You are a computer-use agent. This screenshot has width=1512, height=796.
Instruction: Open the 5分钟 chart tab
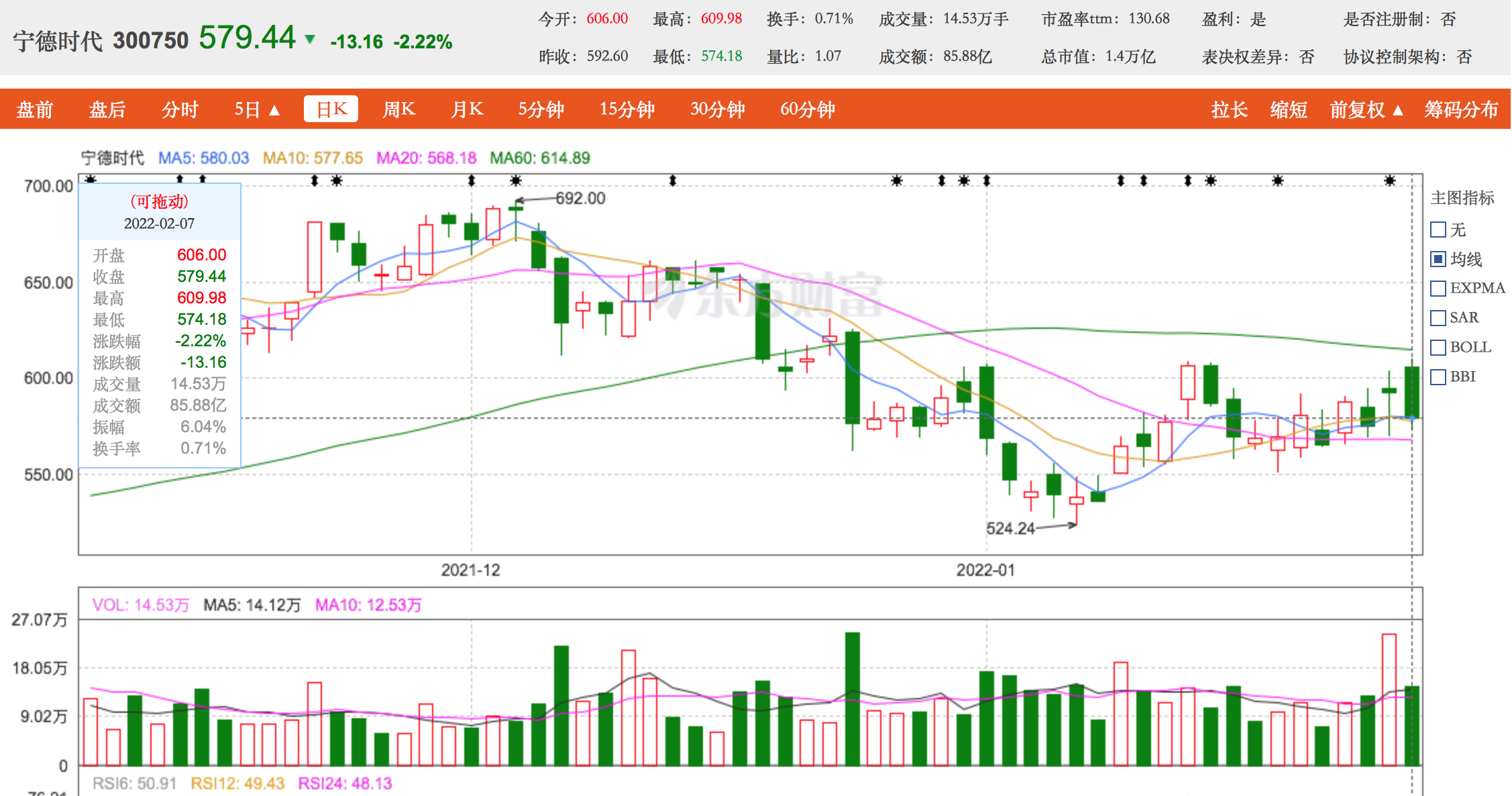(x=541, y=109)
